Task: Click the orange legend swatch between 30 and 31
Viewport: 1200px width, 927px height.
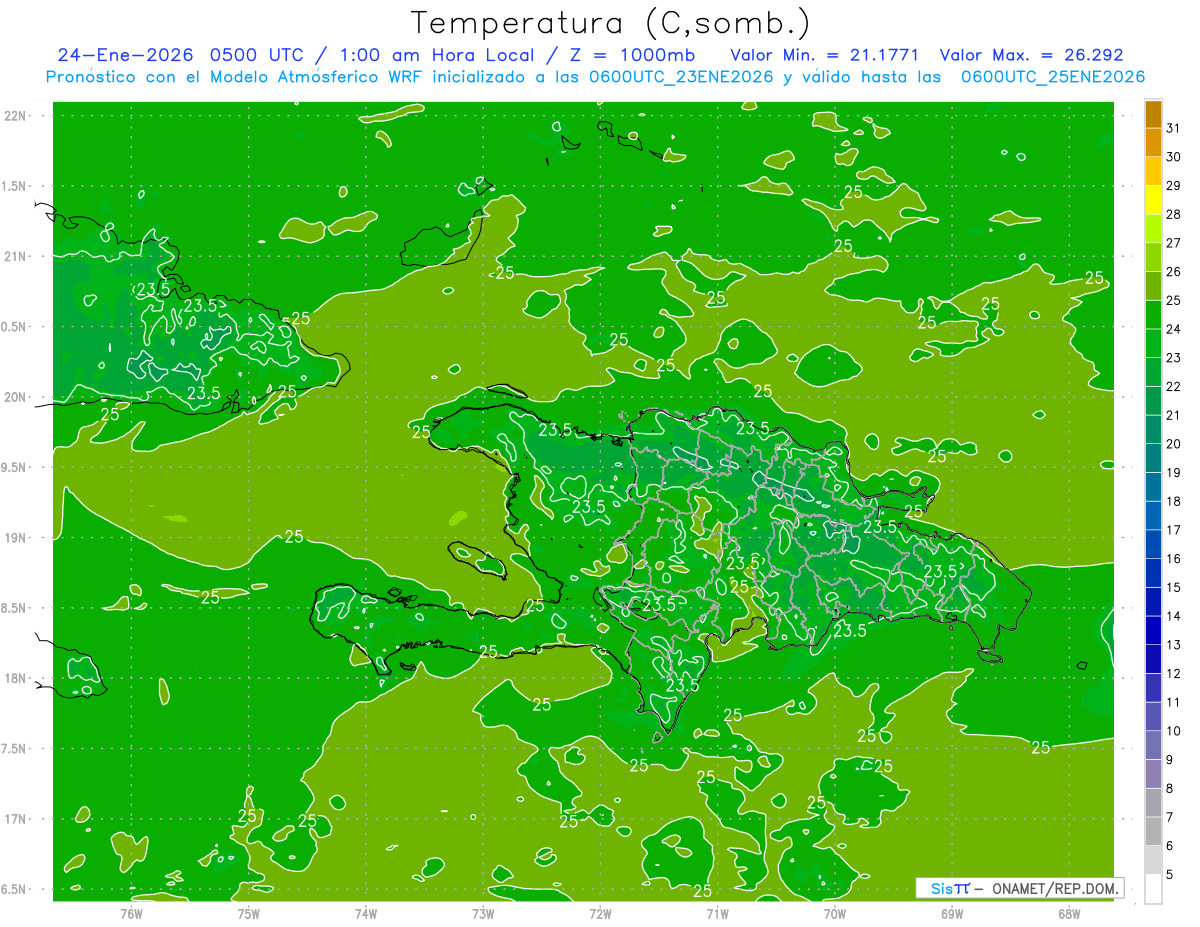Action: click(x=1154, y=143)
